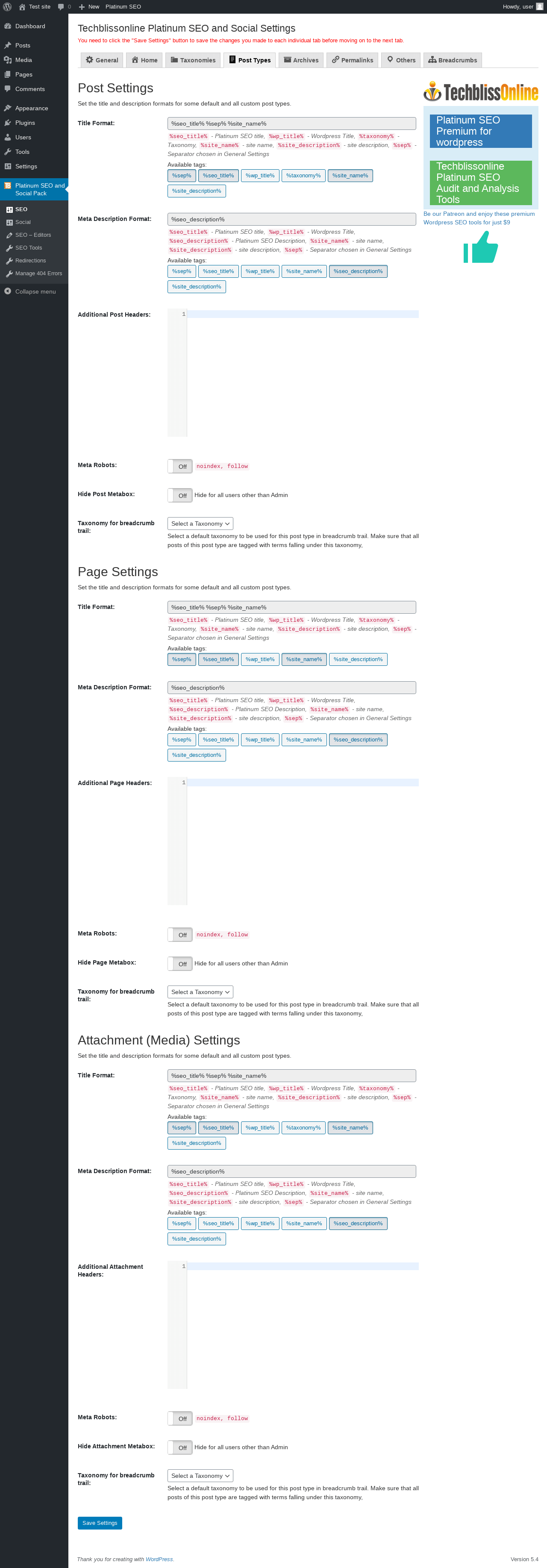The width and height of the screenshot is (547, 1568).
Task: Open Platinum SEO in admin bar
Action: coord(123,7)
